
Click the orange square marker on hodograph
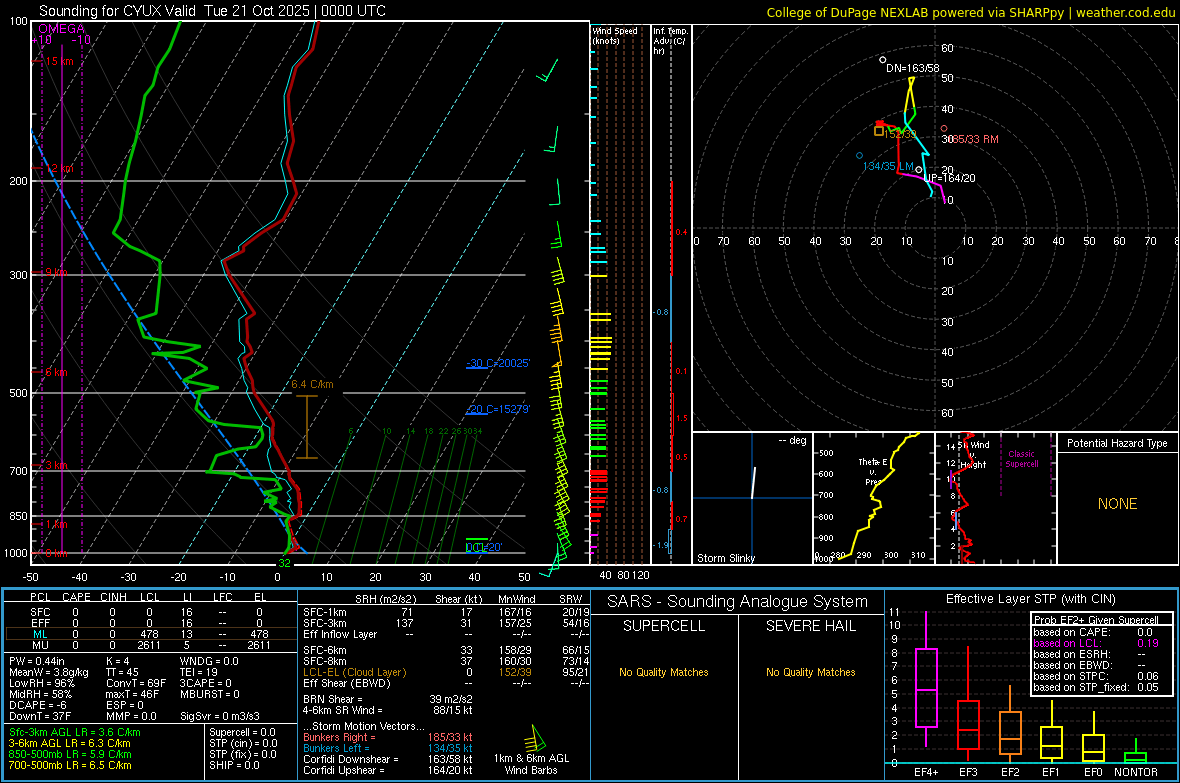pos(878,131)
